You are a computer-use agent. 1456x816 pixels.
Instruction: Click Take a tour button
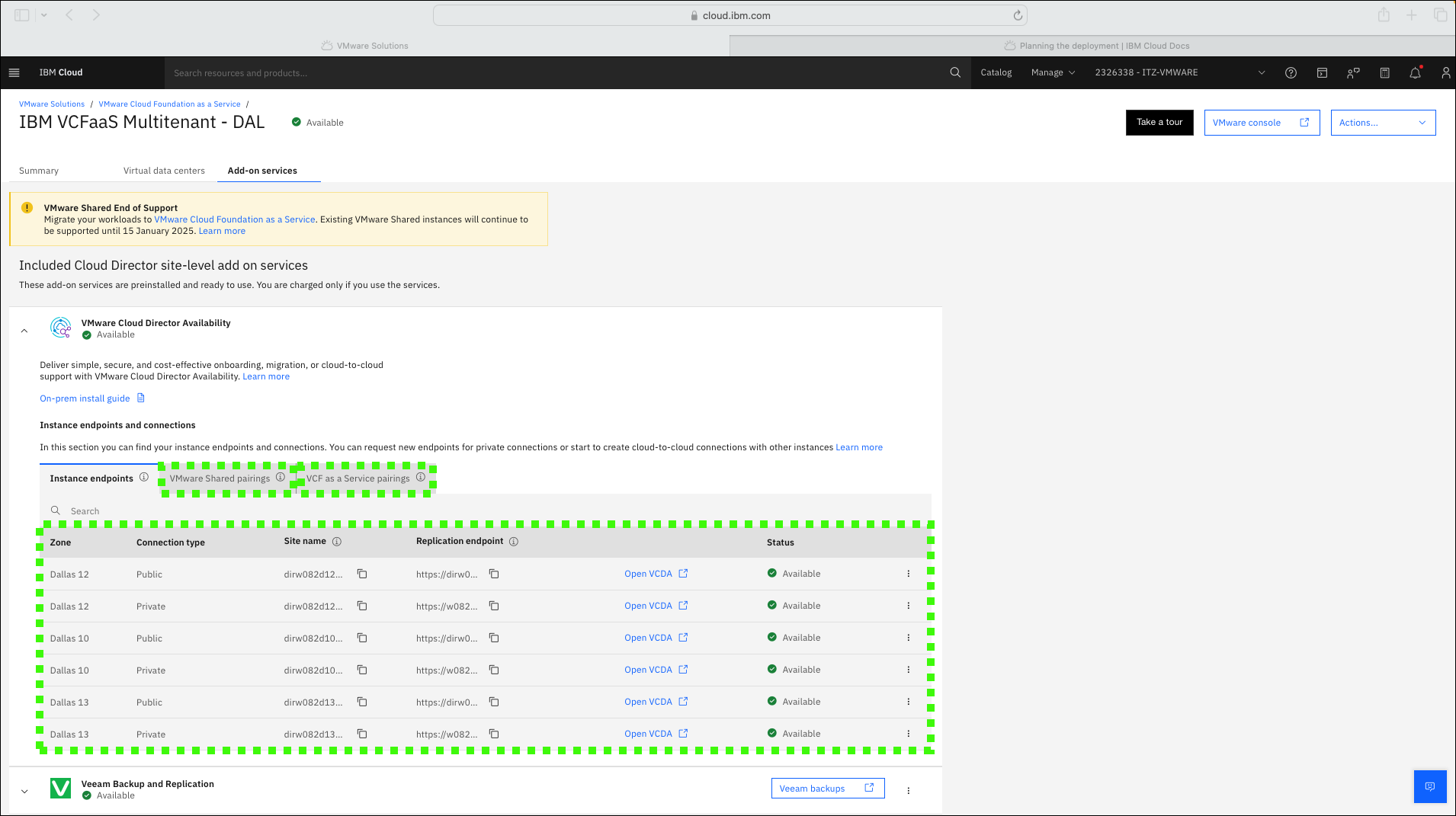click(1159, 123)
